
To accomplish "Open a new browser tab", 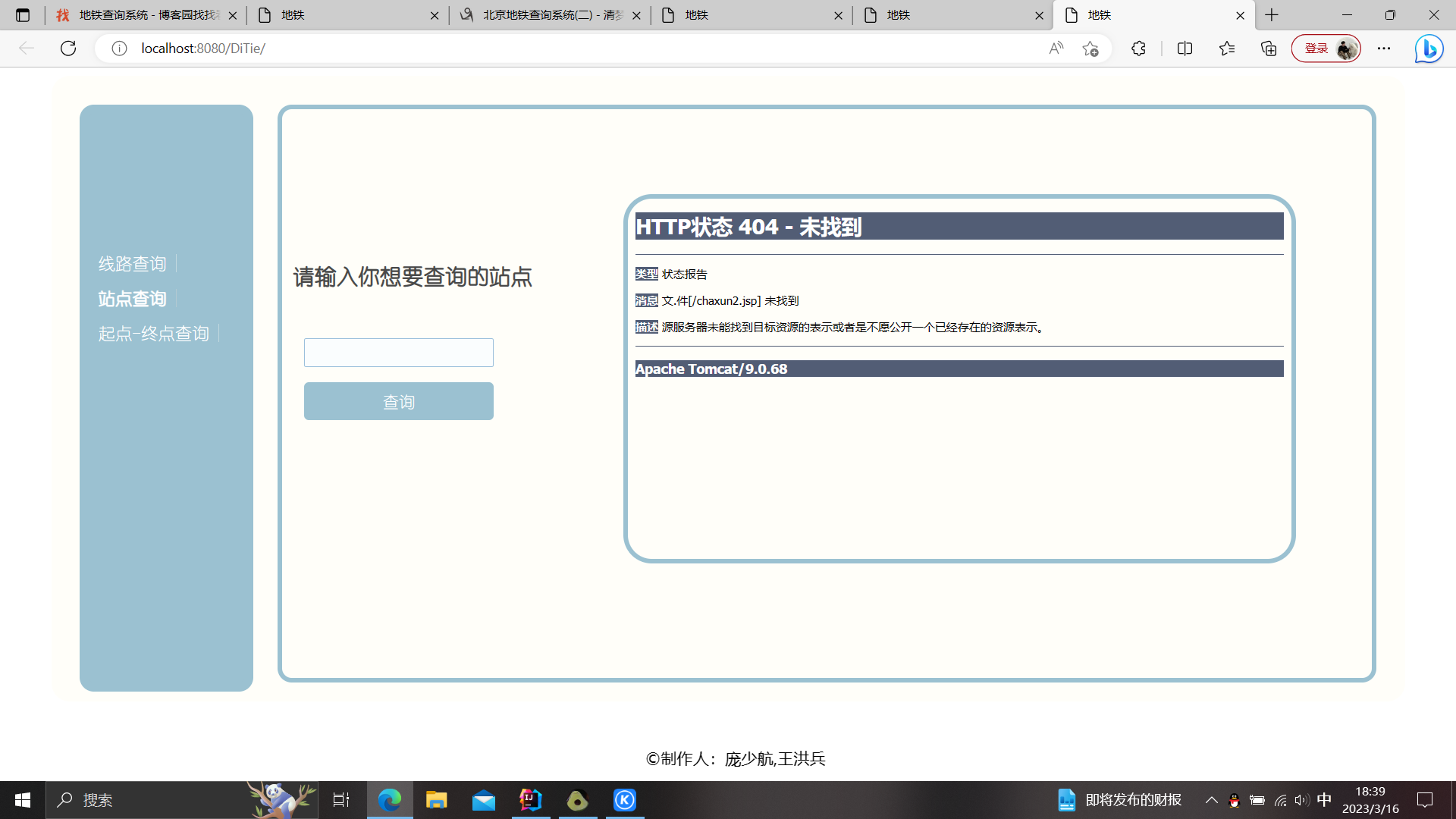I will coord(1272,15).
